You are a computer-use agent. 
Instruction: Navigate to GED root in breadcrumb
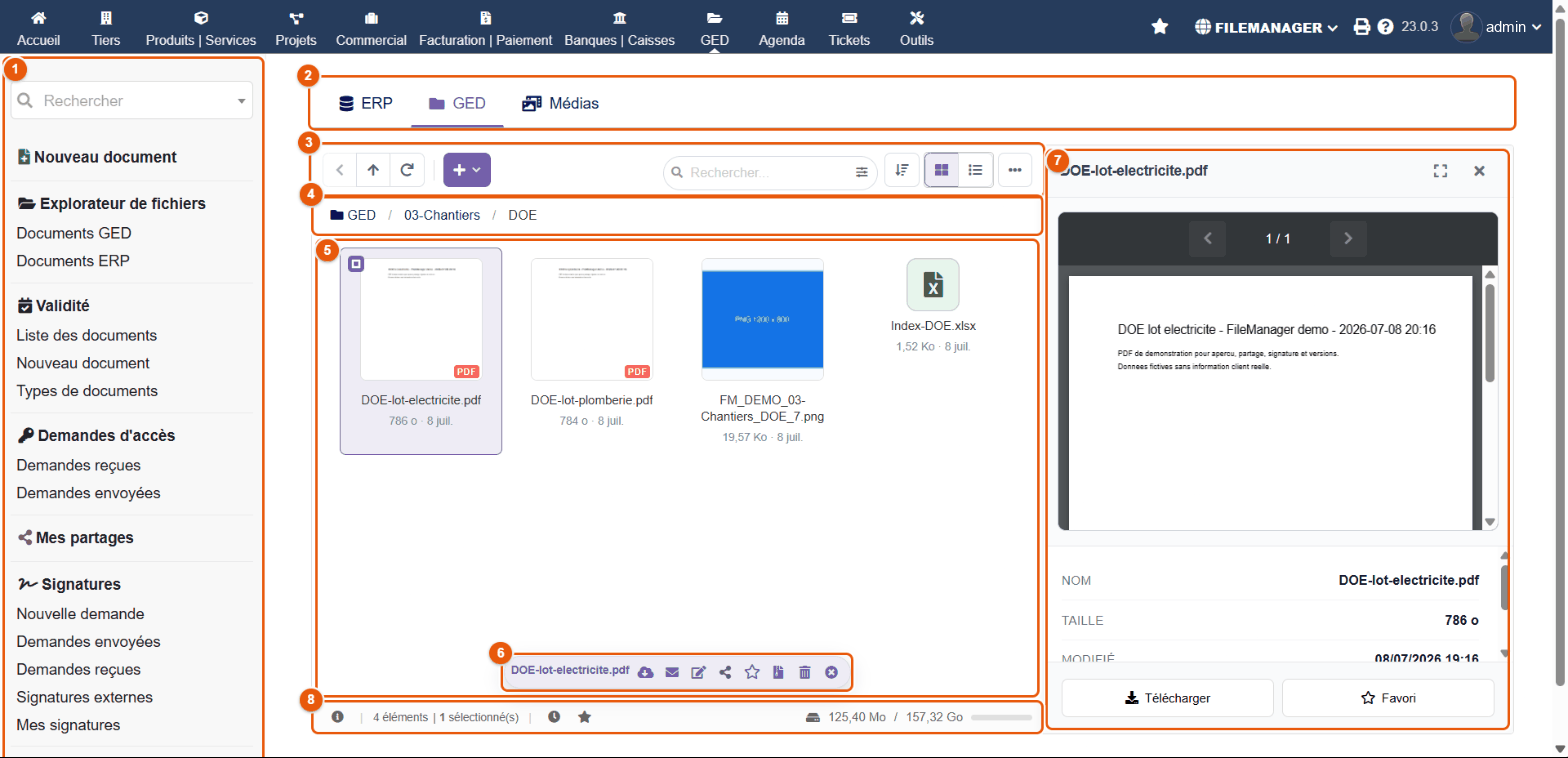pyautogui.click(x=353, y=215)
